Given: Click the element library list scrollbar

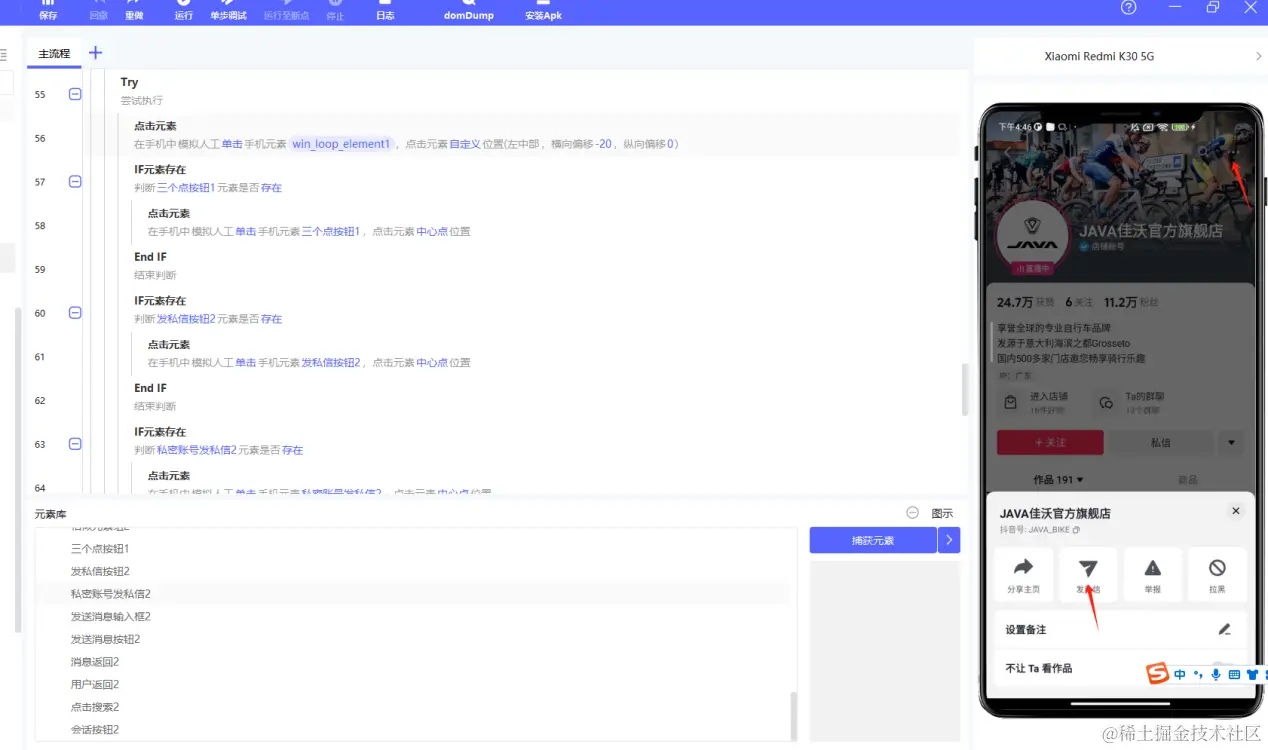Looking at the screenshot, I should (x=794, y=714).
